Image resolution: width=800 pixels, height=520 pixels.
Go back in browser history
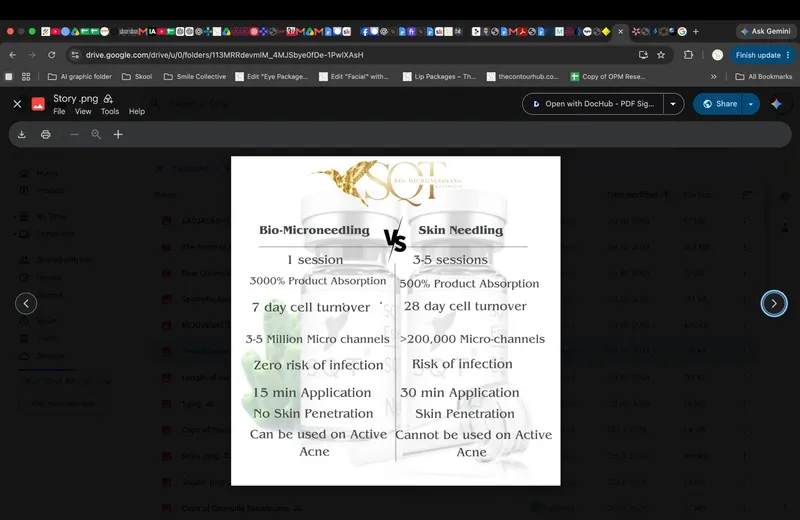point(13,55)
